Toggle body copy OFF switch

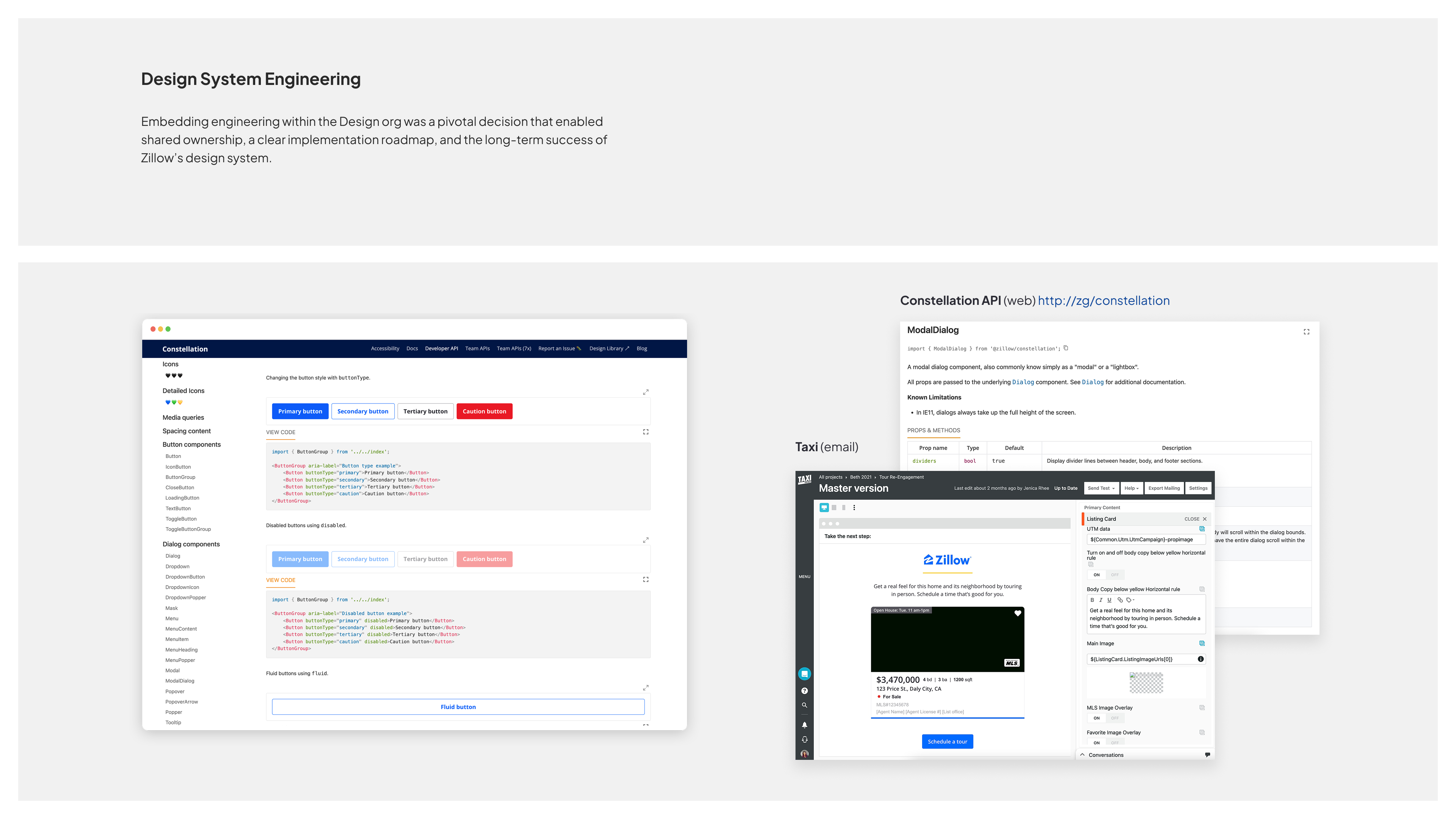1115,575
